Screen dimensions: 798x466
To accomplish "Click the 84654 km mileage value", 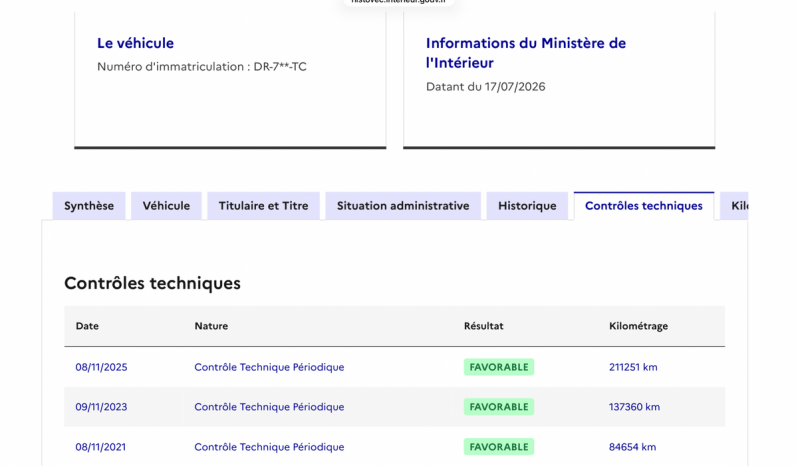I will [633, 447].
